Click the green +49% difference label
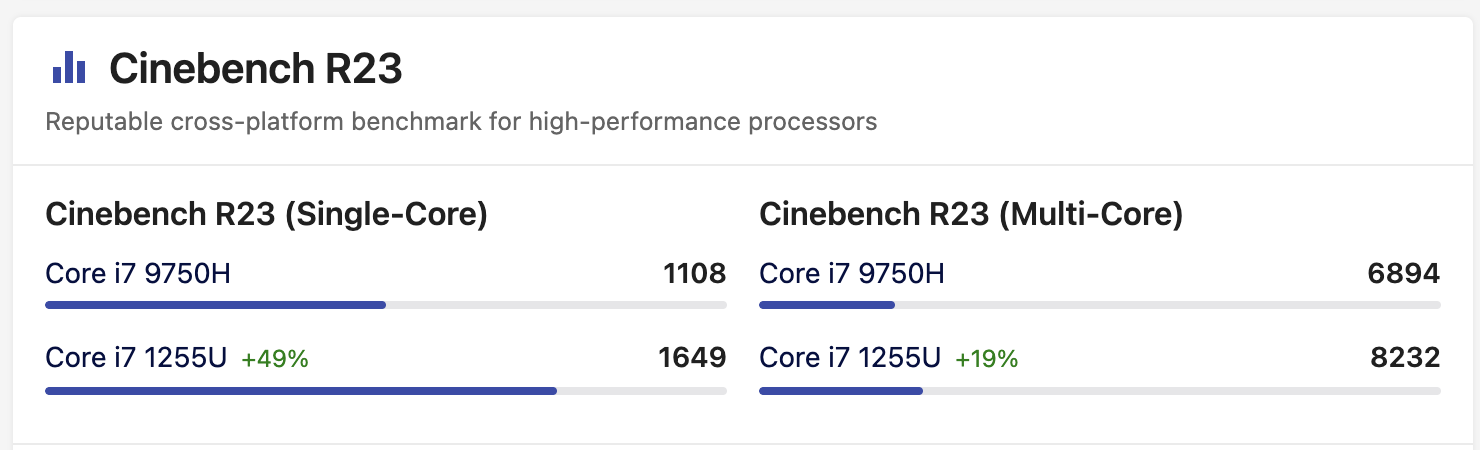This screenshot has height=450, width=1480. [x=275, y=358]
